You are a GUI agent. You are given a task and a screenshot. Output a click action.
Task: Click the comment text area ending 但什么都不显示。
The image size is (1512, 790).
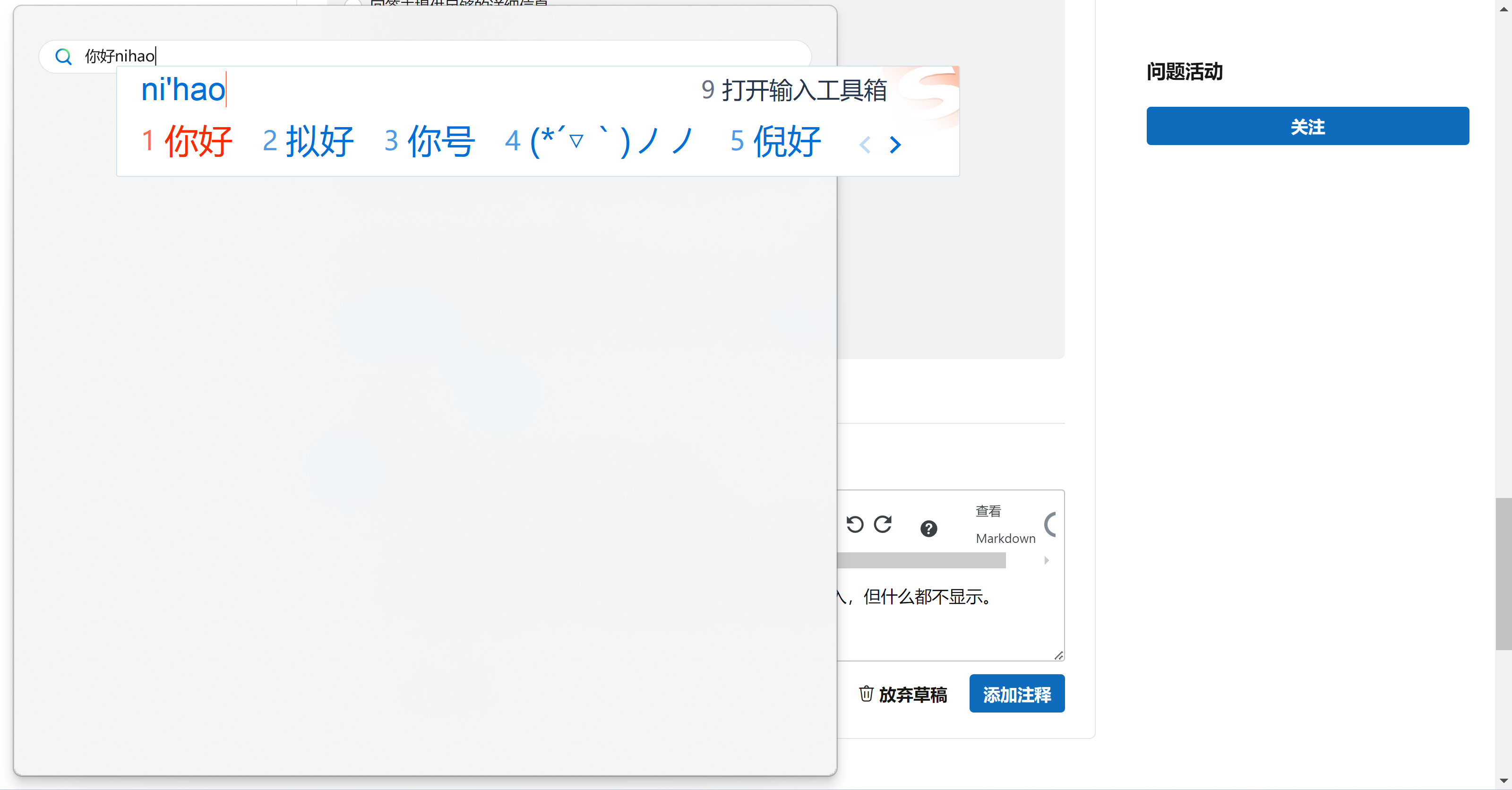950,615
